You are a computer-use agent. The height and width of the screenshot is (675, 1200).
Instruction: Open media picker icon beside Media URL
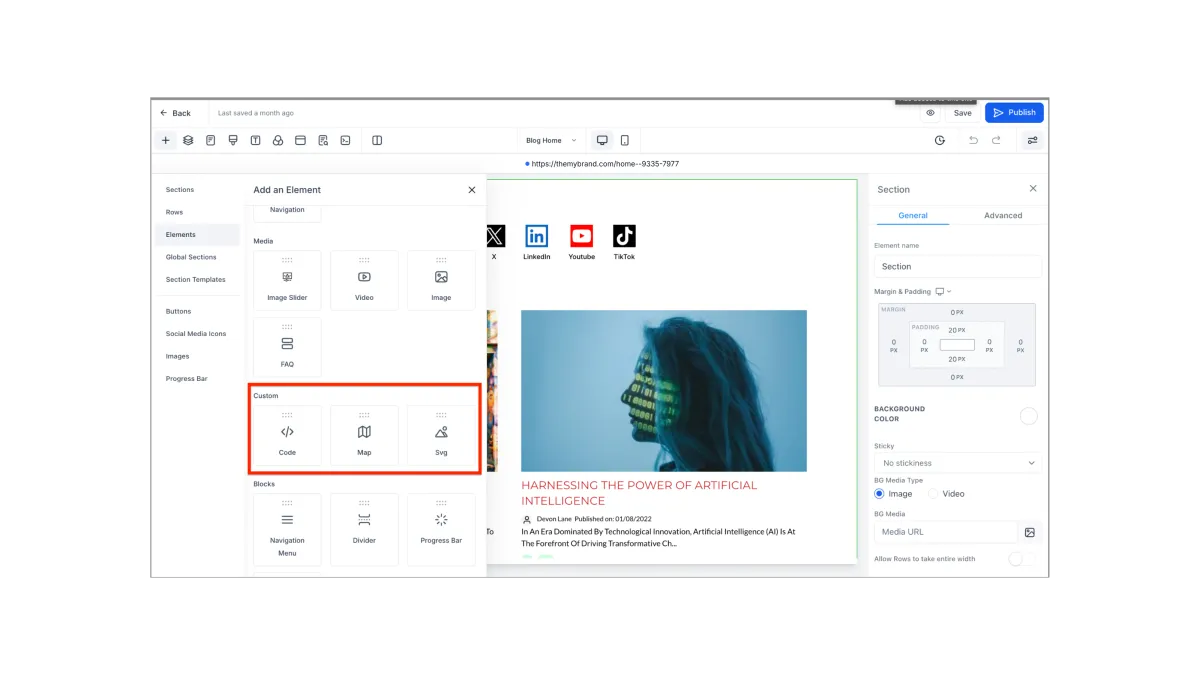(x=1030, y=532)
